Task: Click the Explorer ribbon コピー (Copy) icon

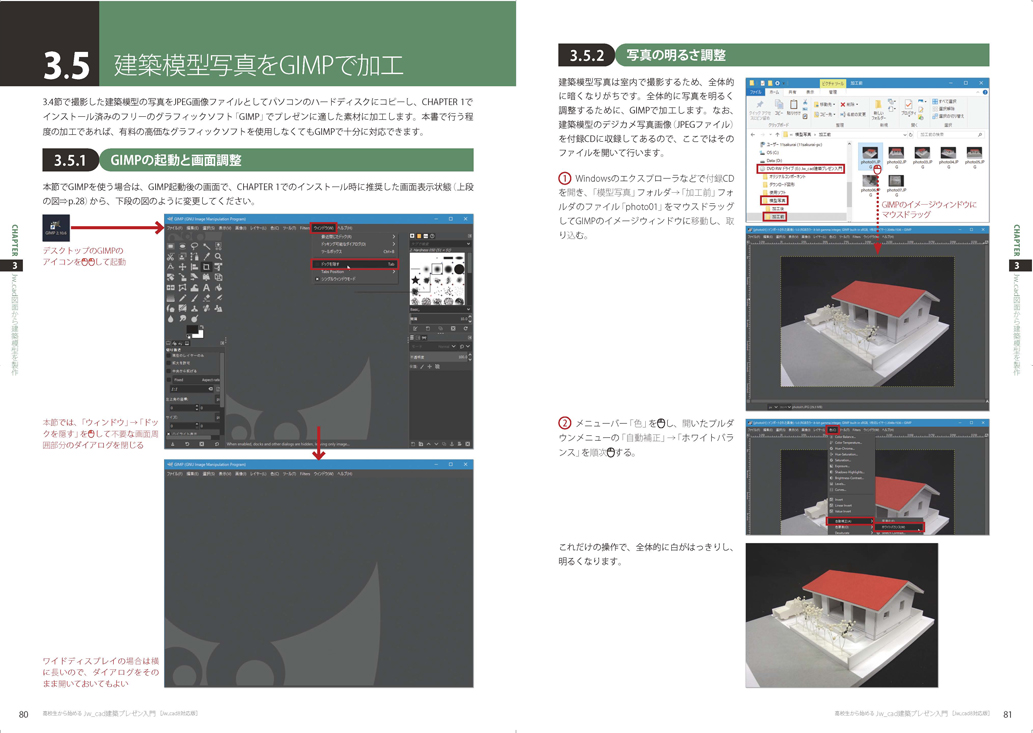Action: click(779, 108)
